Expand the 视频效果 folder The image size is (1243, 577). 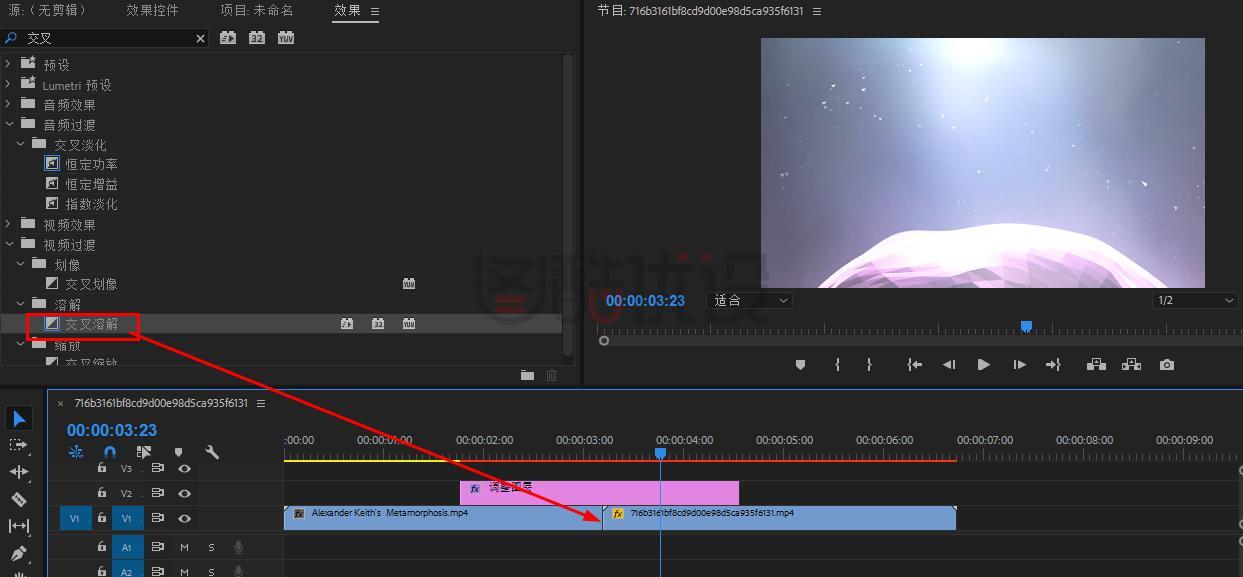click(9, 224)
